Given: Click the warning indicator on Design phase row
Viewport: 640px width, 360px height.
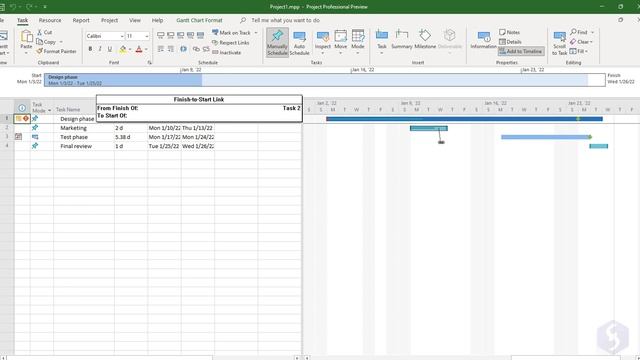Looking at the screenshot, I should pos(26,118).
